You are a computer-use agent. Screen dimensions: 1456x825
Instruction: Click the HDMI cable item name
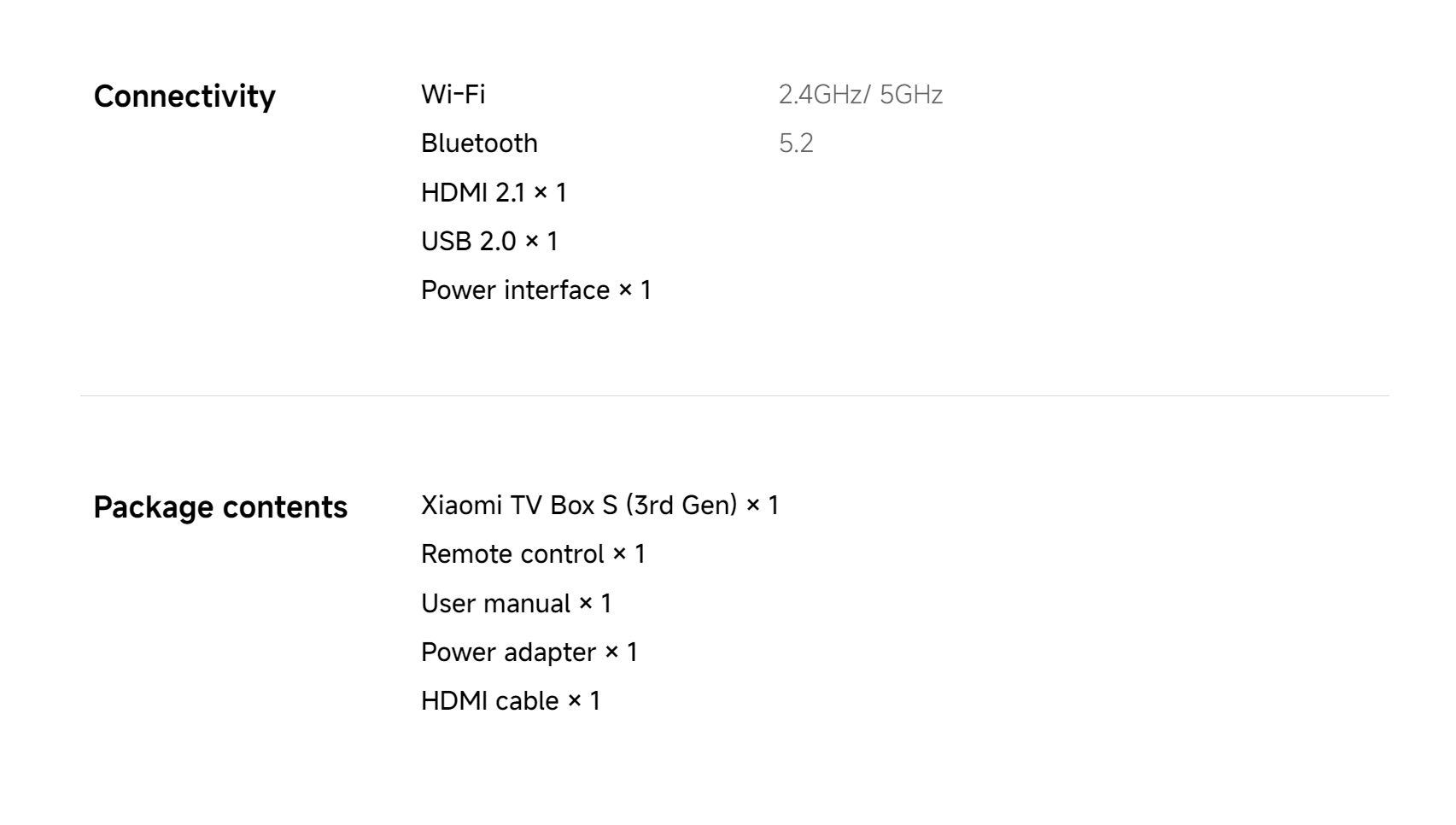pyautogui.click(x=490, y=701)
